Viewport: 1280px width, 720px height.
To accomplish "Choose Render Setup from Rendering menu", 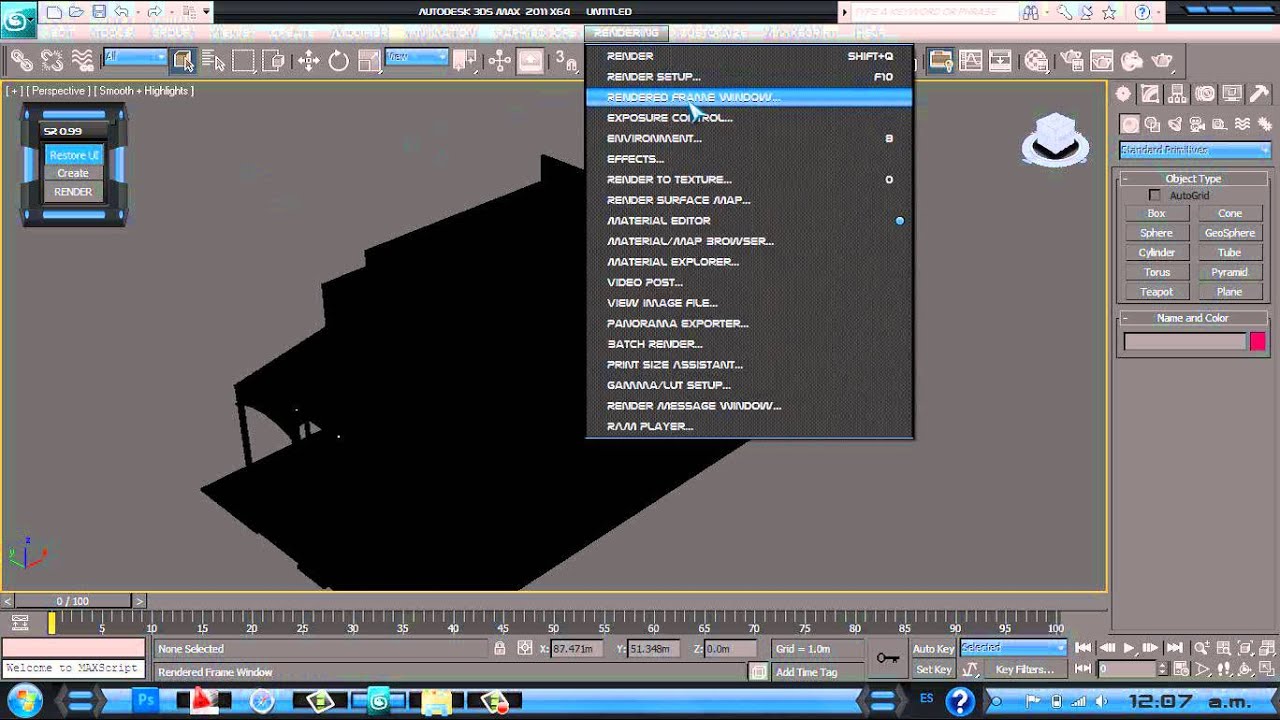I will pos(749,77).
